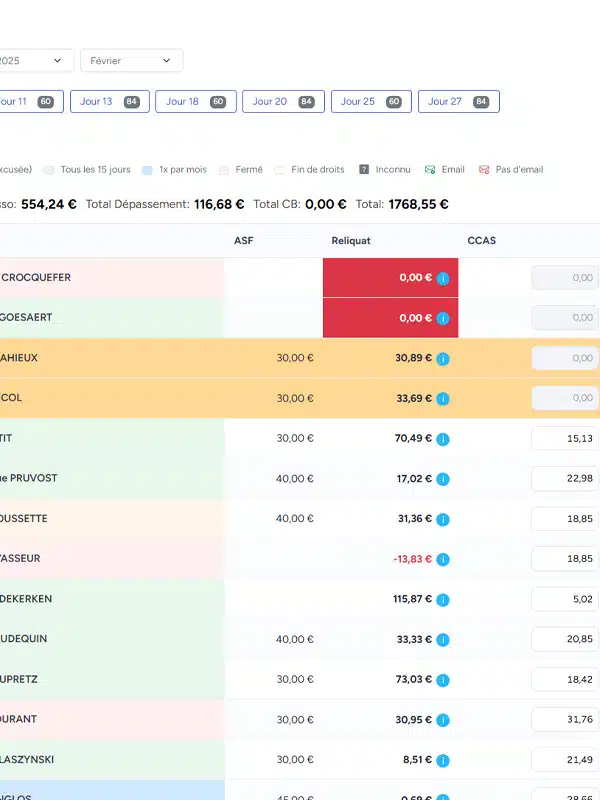Click info icon beside 33,33 €

coord(443,639)
